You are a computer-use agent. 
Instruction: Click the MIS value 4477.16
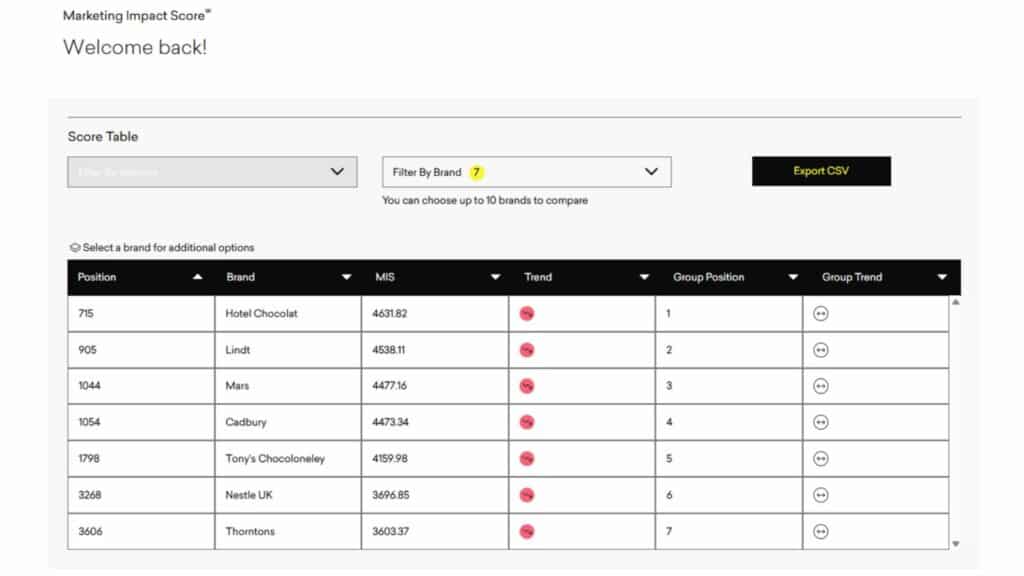(x=389, y=386)
